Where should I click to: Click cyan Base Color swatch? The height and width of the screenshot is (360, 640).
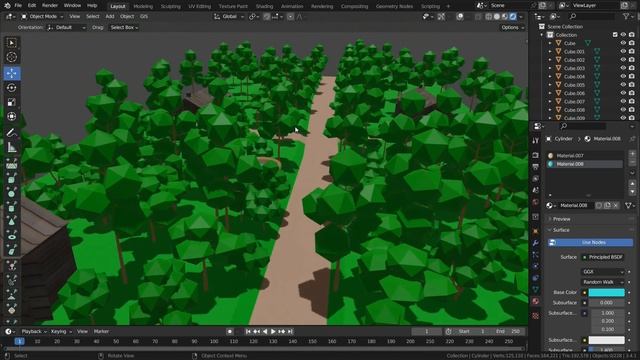[607, 293]
